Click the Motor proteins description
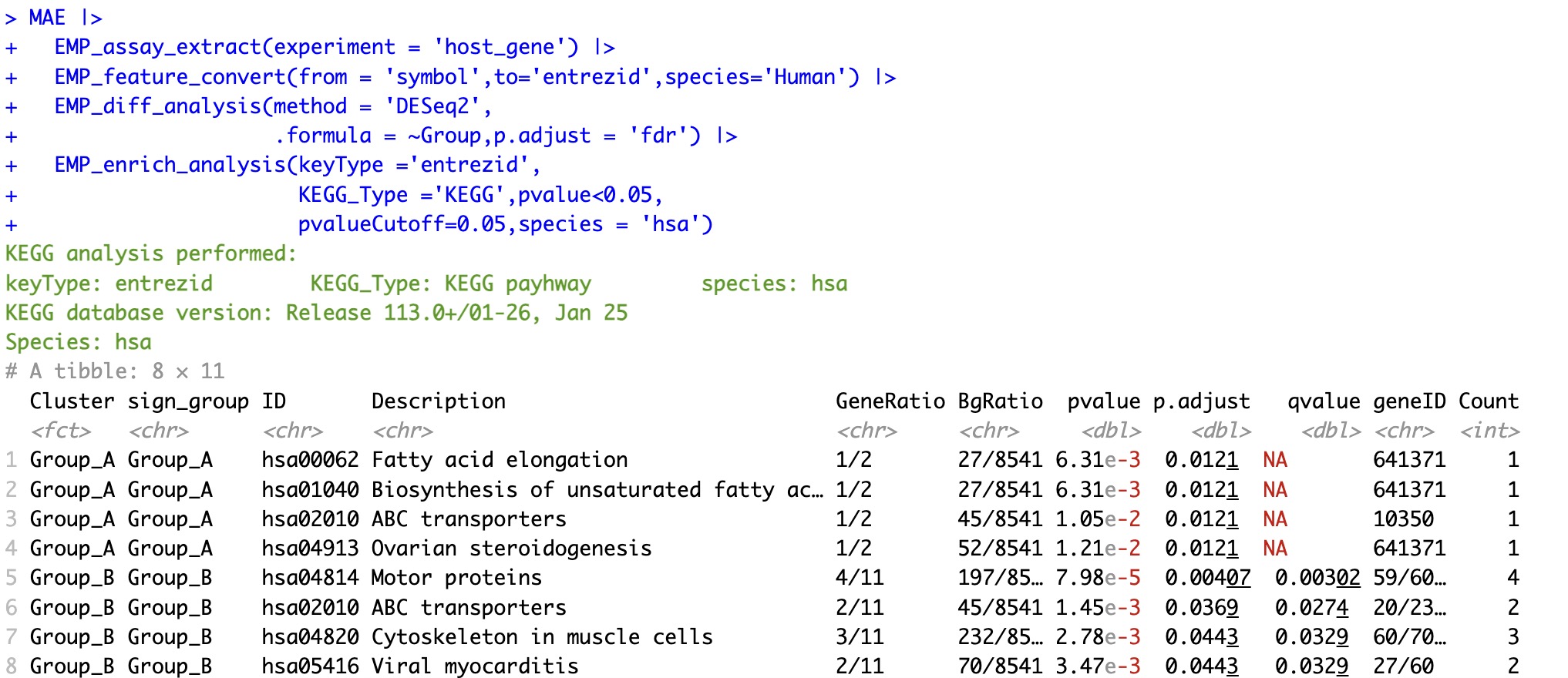The image size is (1568, 678). [x=456, y=578]
